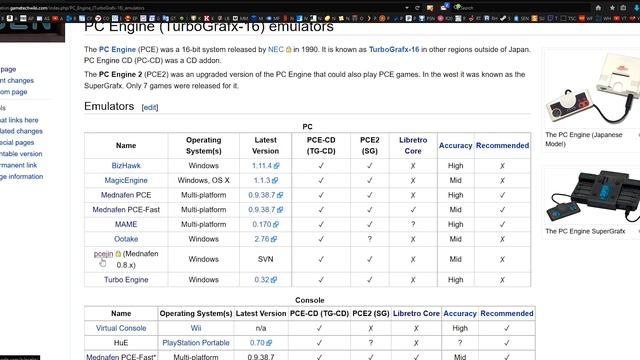Click the browser home icon
Viewport: 640px width, 360px height.
tap(598, 8)
